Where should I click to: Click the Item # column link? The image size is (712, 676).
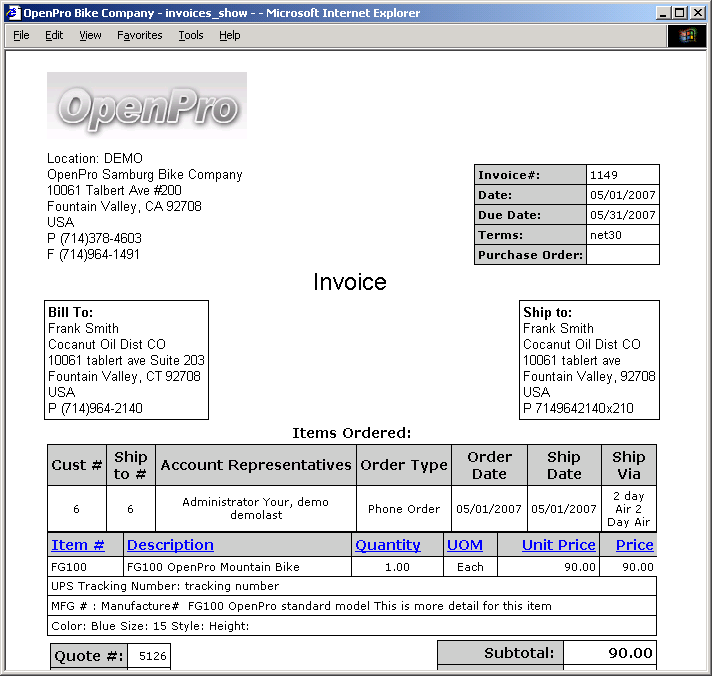(77, 545)
